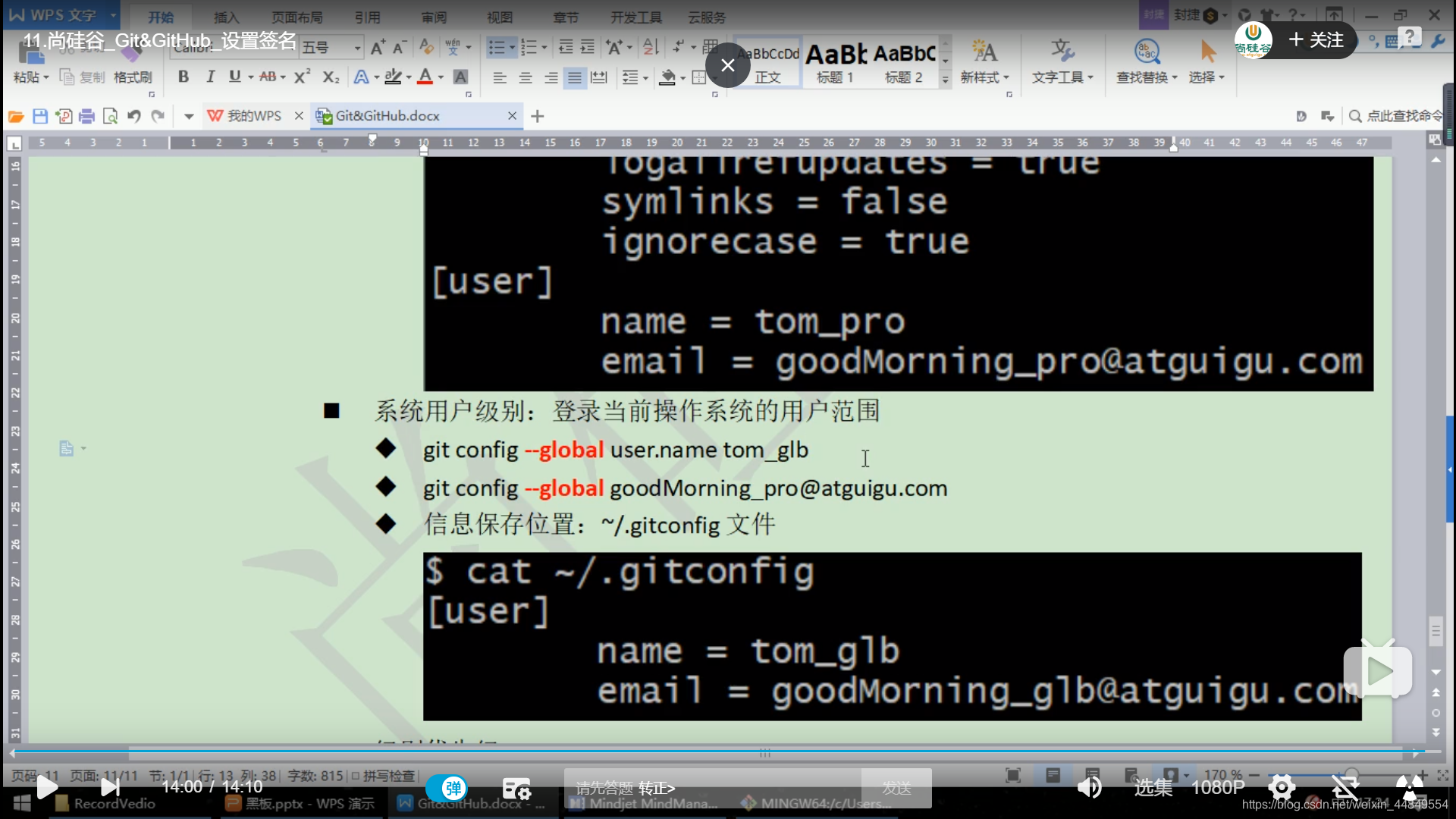The image size is (1456, 819).
Task: Open the 插入 ribbon tab
Action: pyautogui.click(x=225, y=17)
